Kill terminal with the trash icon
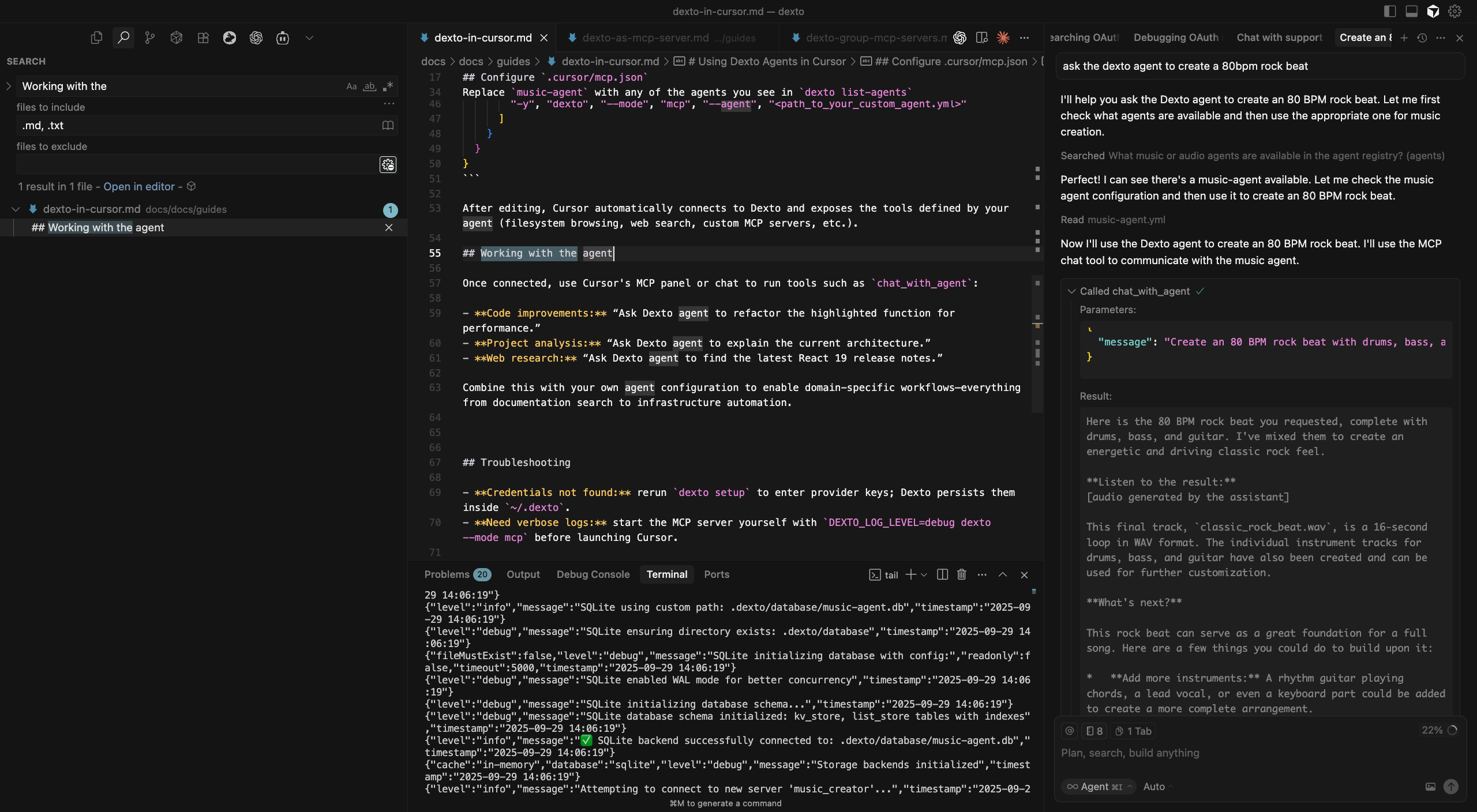The width and height of the screenshot is (1477, 812). (961, 574)
